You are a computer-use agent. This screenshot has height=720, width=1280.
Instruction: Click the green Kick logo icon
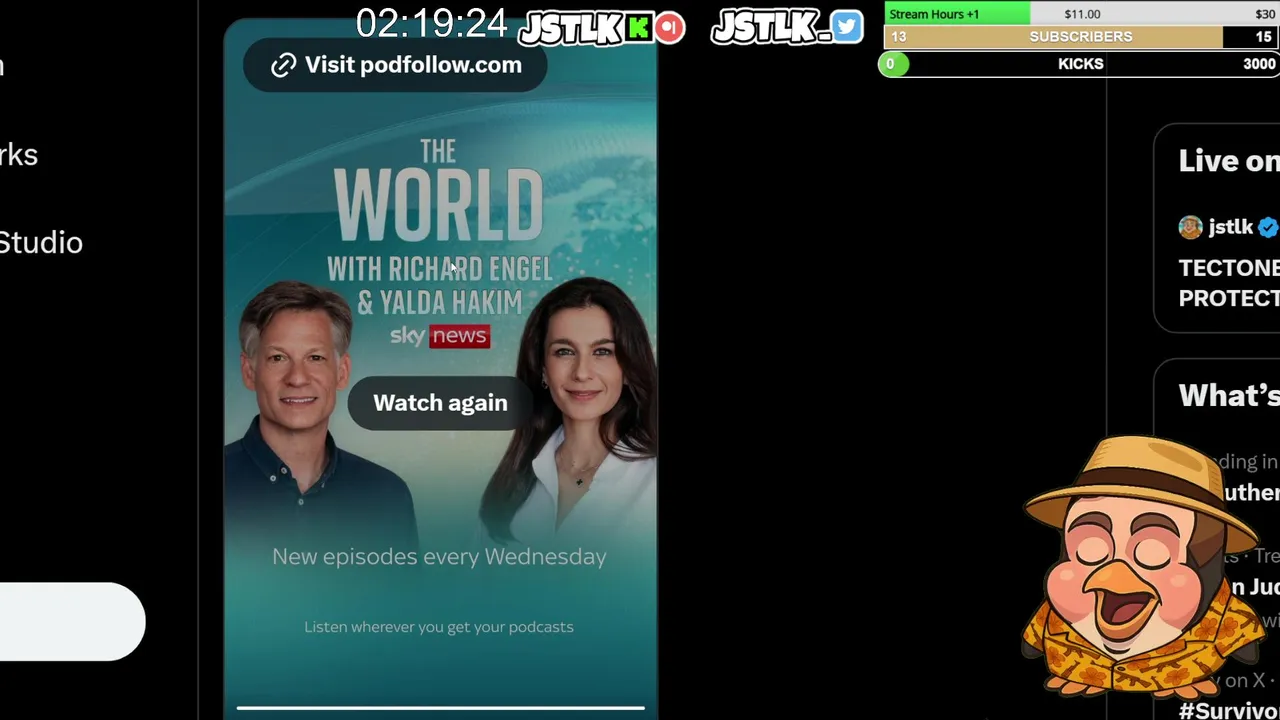tap(639, 27)
